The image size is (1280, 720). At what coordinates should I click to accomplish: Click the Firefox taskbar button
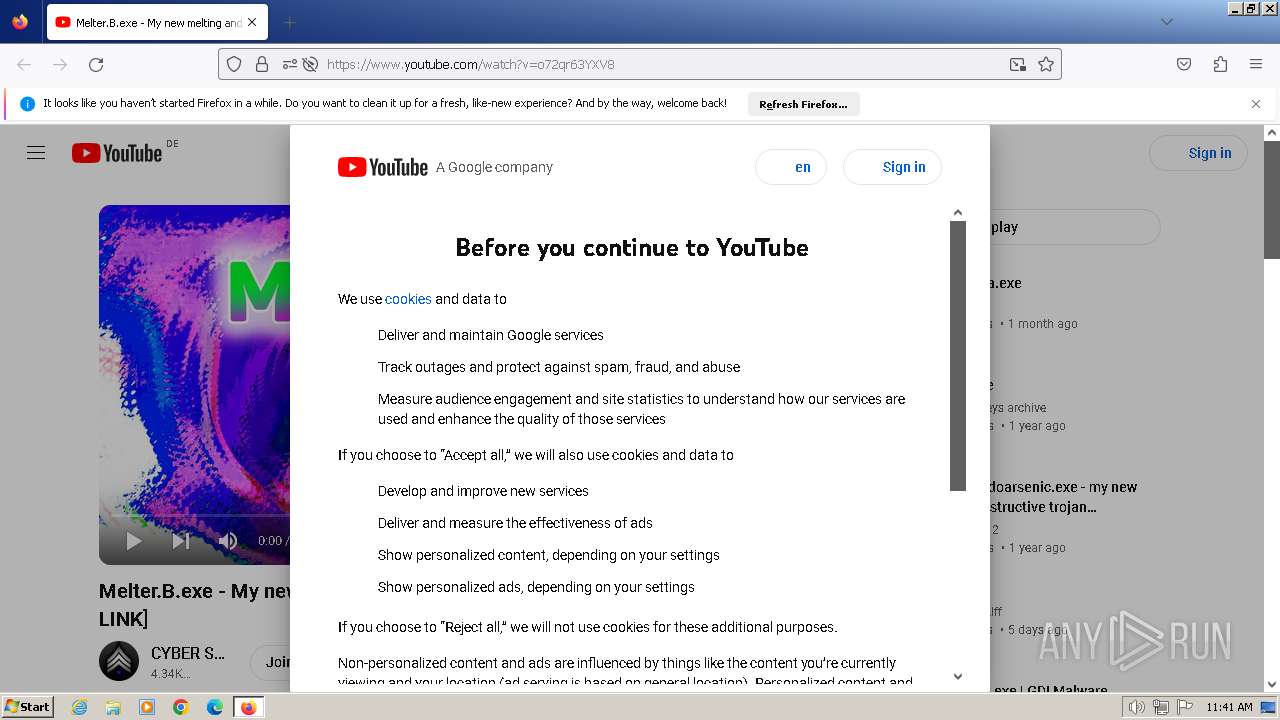(x=248, y=707)
